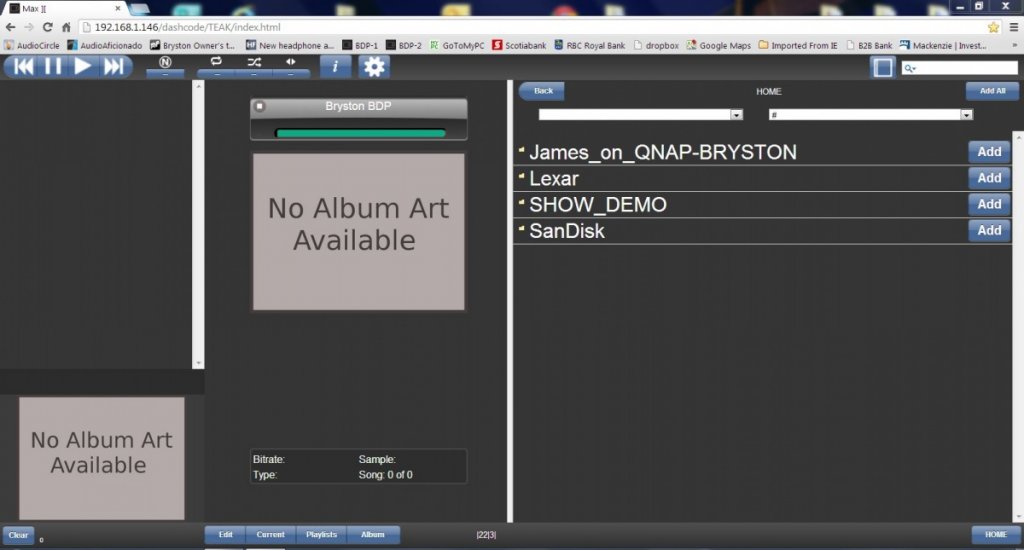Toggle repeat mode
1024x550 pixels.
tap(216, 62)
